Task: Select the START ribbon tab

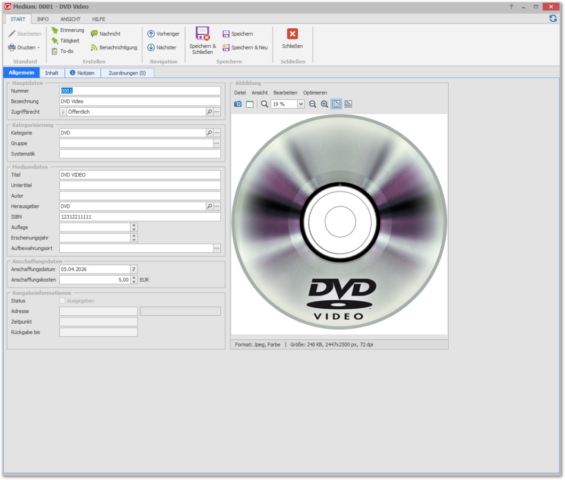Action: tap(18, 19)
